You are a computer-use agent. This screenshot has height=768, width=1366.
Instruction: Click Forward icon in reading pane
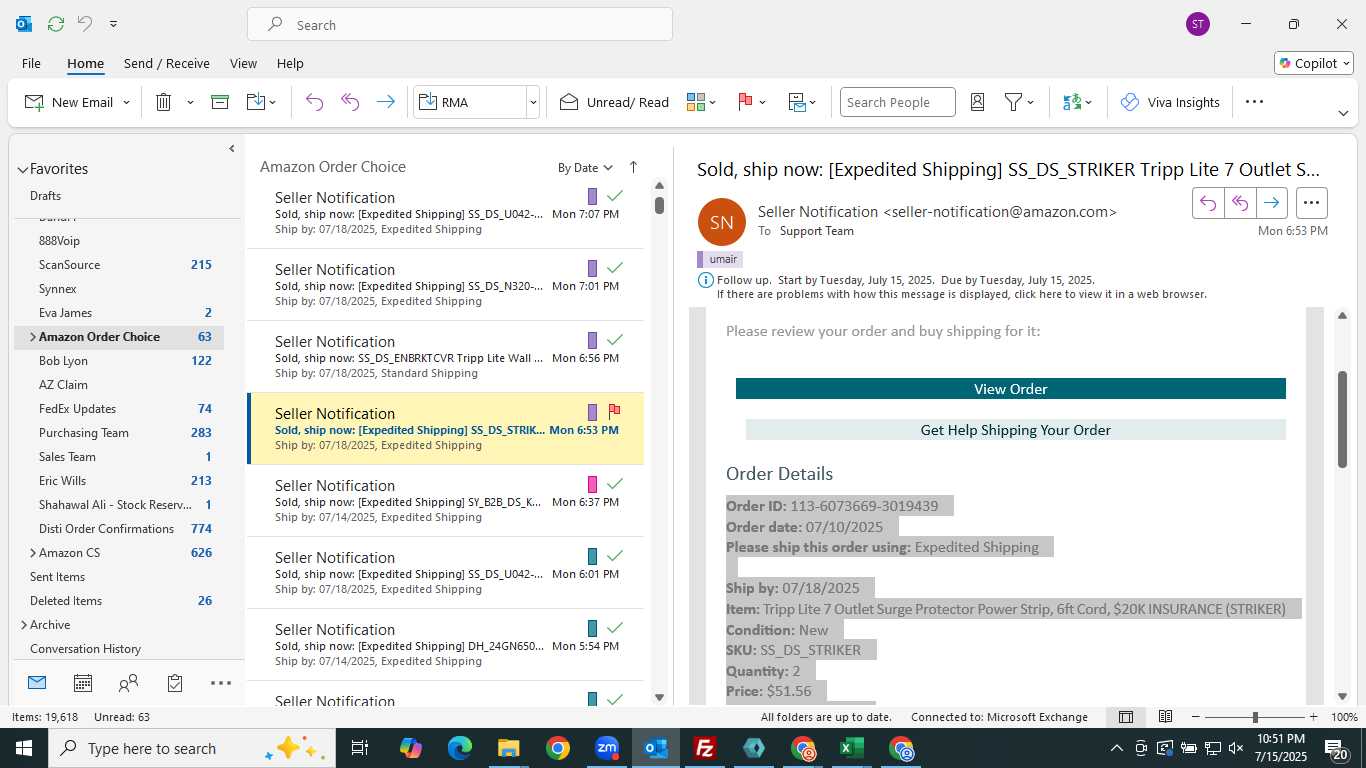pos(1271,203)
